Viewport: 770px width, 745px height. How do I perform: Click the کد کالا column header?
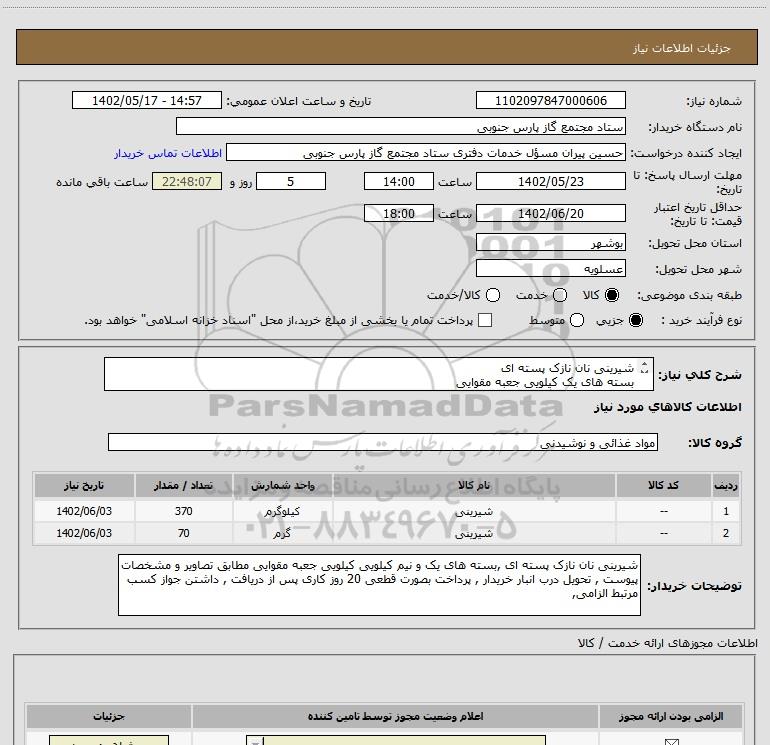(663, 485)
